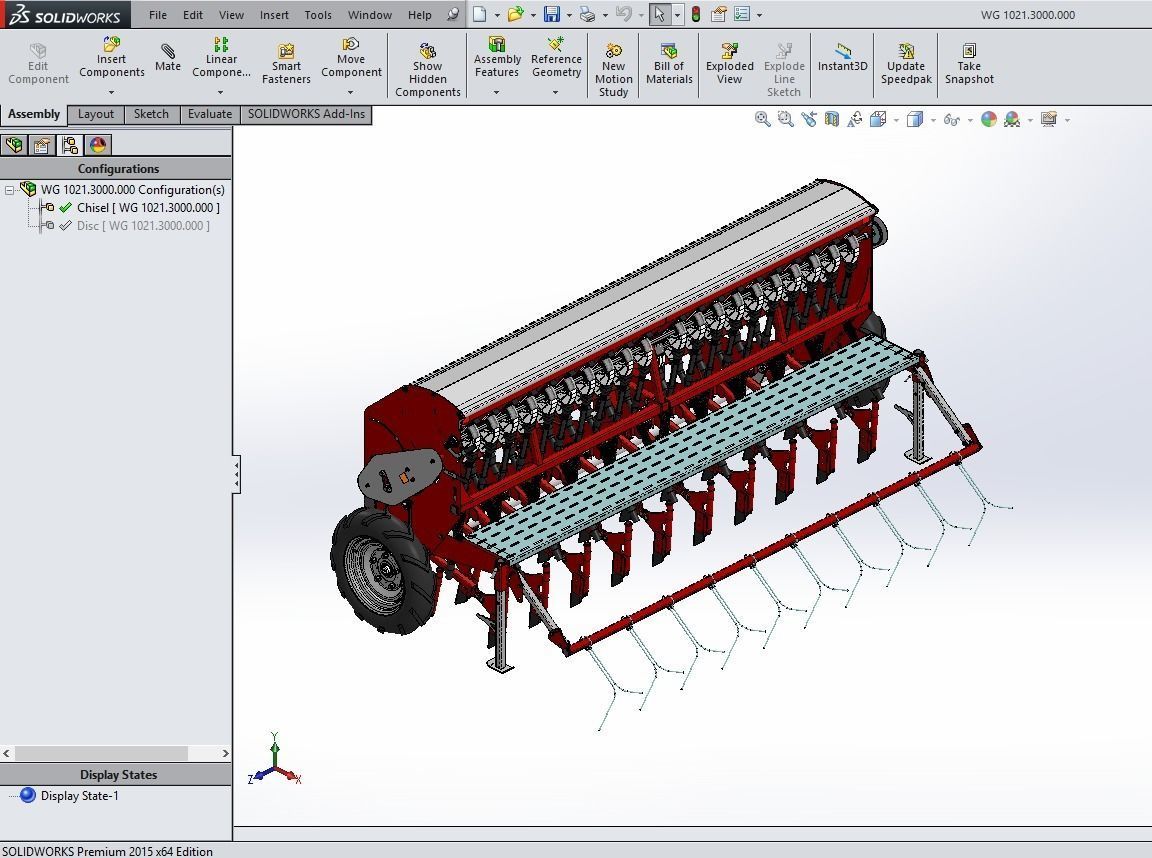Open the Move Component dropdown arrow
The image size is (1152, 858).
click(350, 93)
